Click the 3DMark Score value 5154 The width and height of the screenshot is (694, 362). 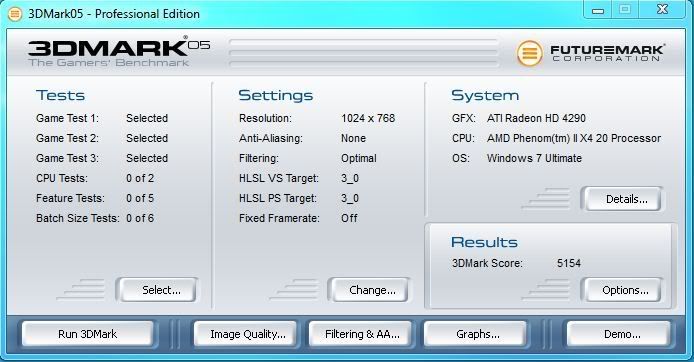(x=569, y=263)
